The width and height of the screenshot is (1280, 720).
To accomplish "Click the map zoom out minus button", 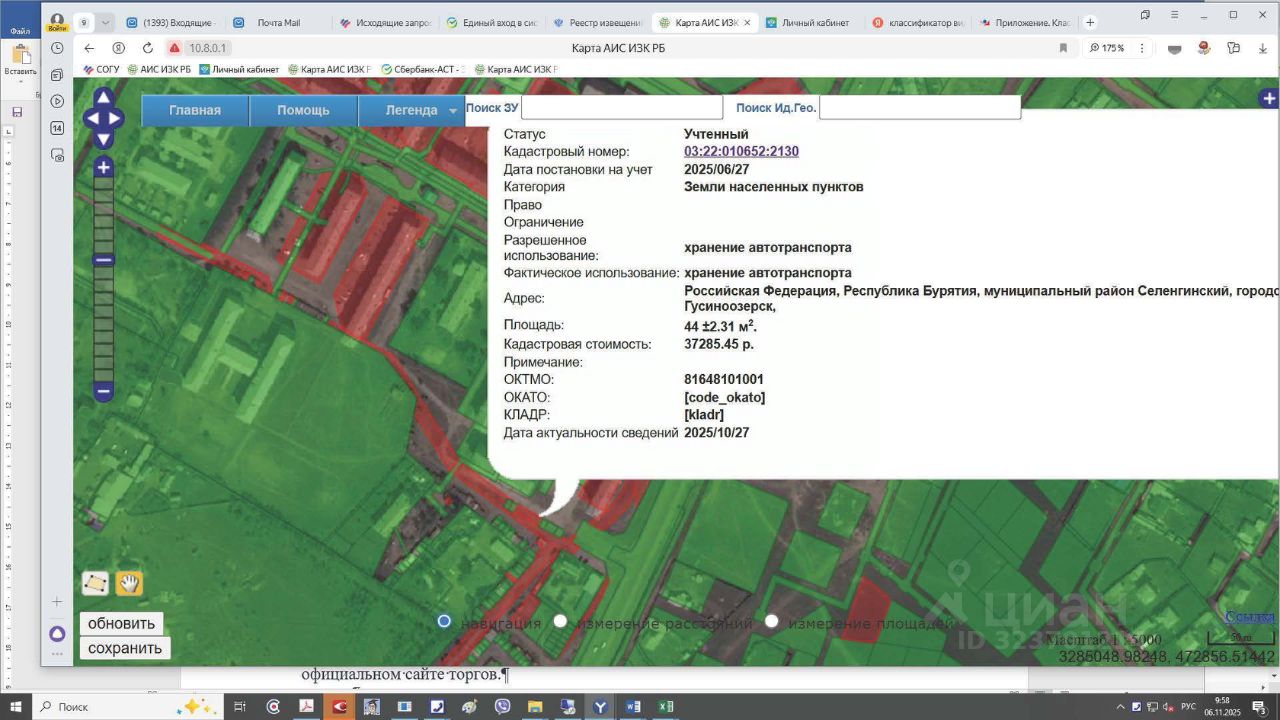I will click(103, 392).
